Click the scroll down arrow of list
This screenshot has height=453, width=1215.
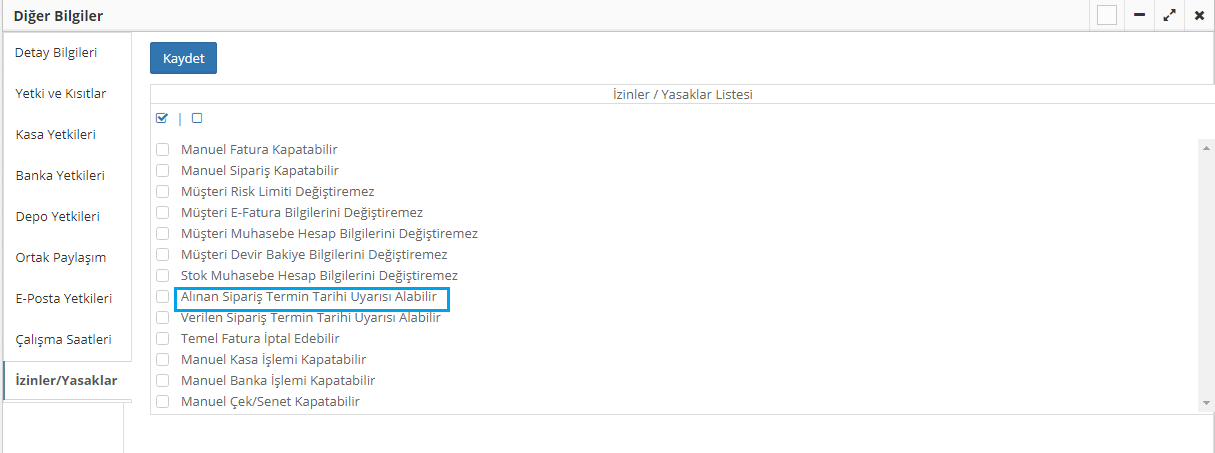pos(1206,402)
